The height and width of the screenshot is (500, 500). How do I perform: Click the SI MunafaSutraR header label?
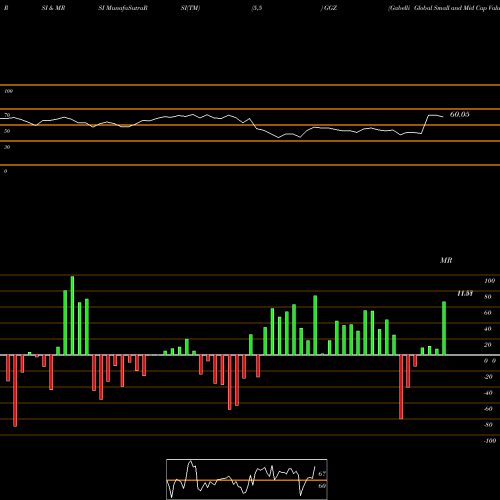(x=123, y=8)
